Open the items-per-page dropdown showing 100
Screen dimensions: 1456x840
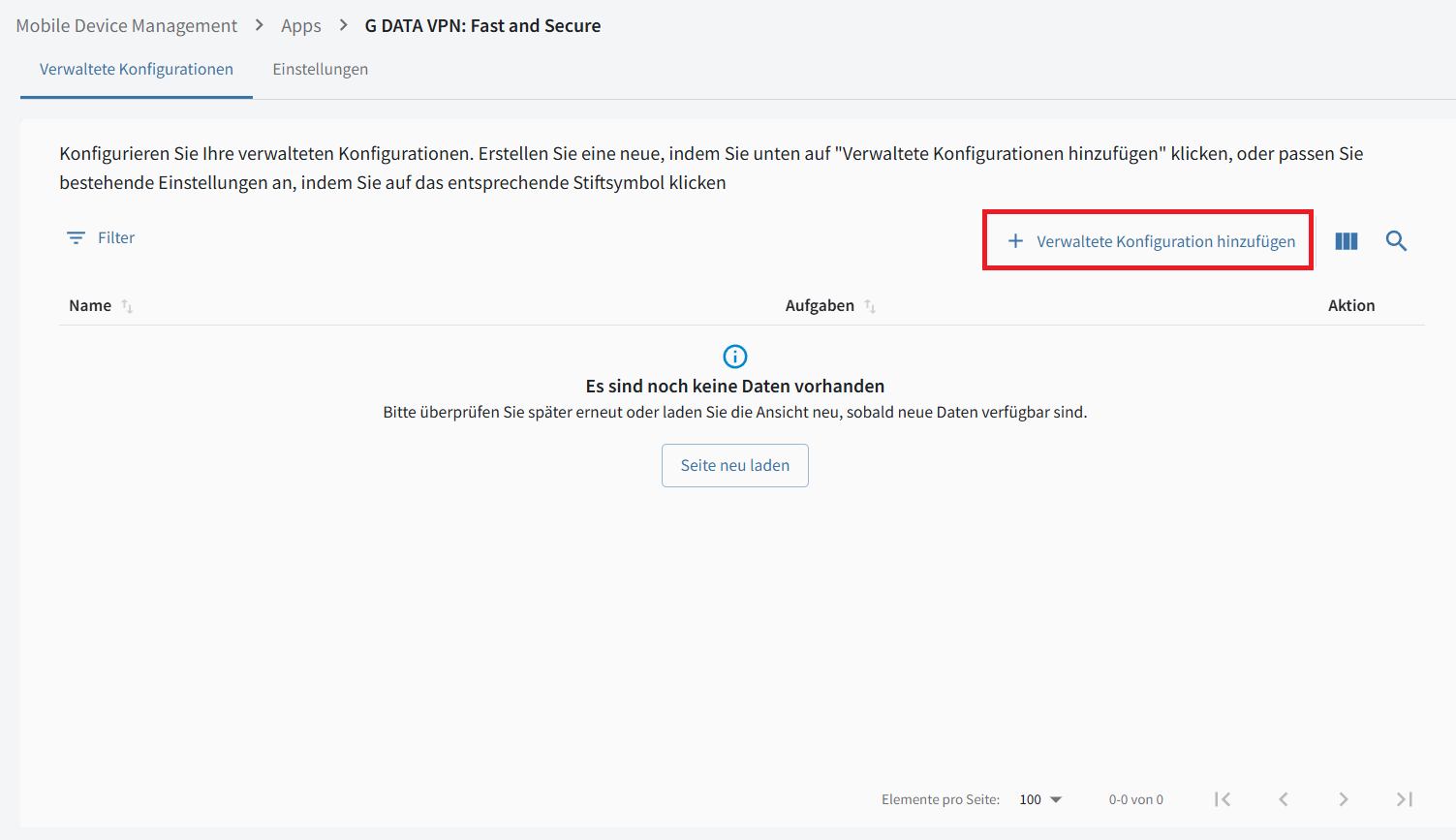[1040, 799]
